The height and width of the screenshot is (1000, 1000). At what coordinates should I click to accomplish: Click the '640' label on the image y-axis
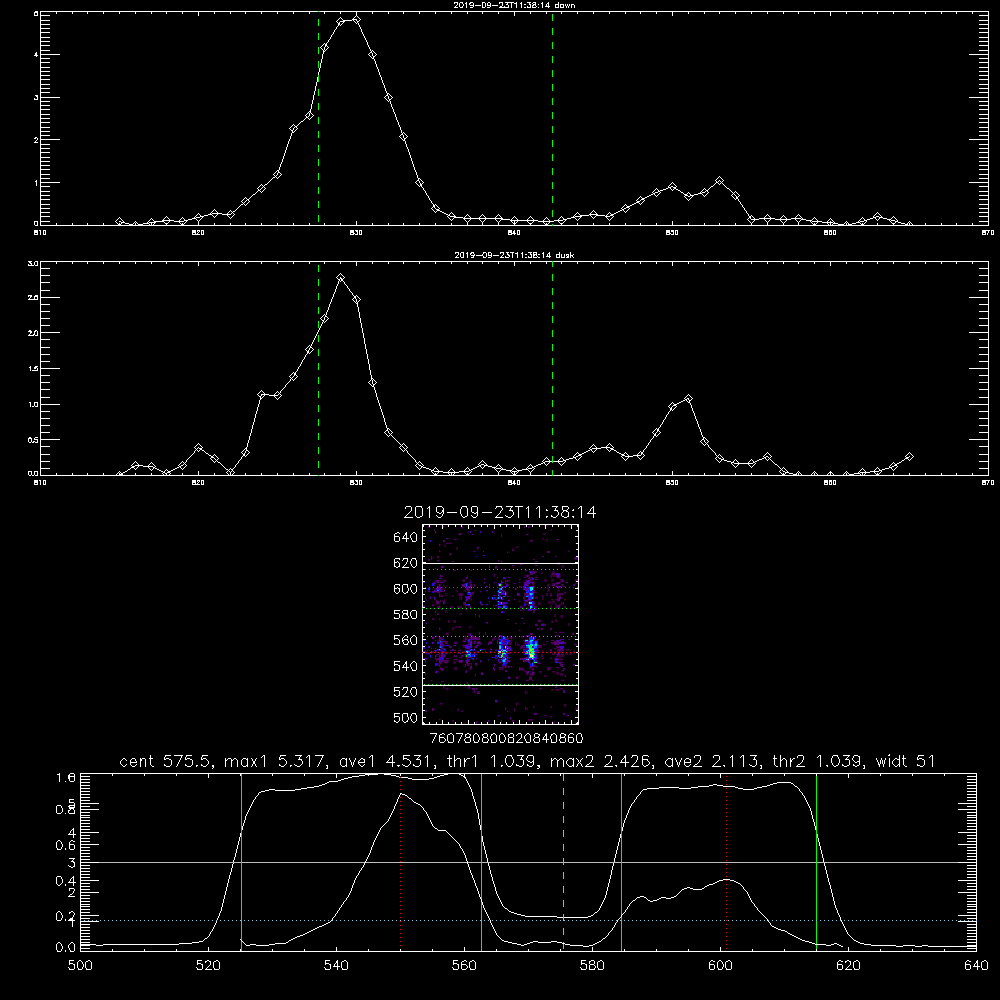point(406,538)
